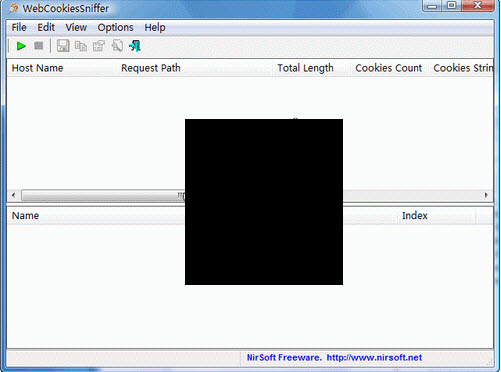
Task: Open the properties icon in the toolbar
Action: [x=99, y=46]
